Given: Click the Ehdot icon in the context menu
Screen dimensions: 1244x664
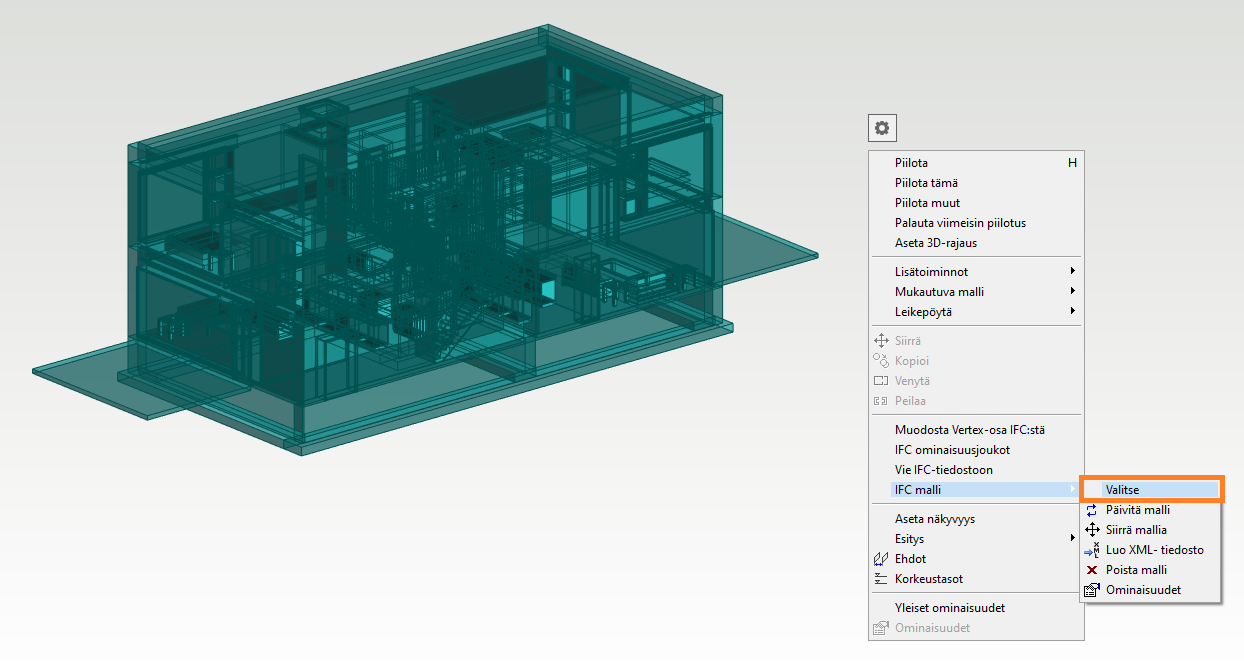Looking at the screenshot, I should click(x=881, y=559).
